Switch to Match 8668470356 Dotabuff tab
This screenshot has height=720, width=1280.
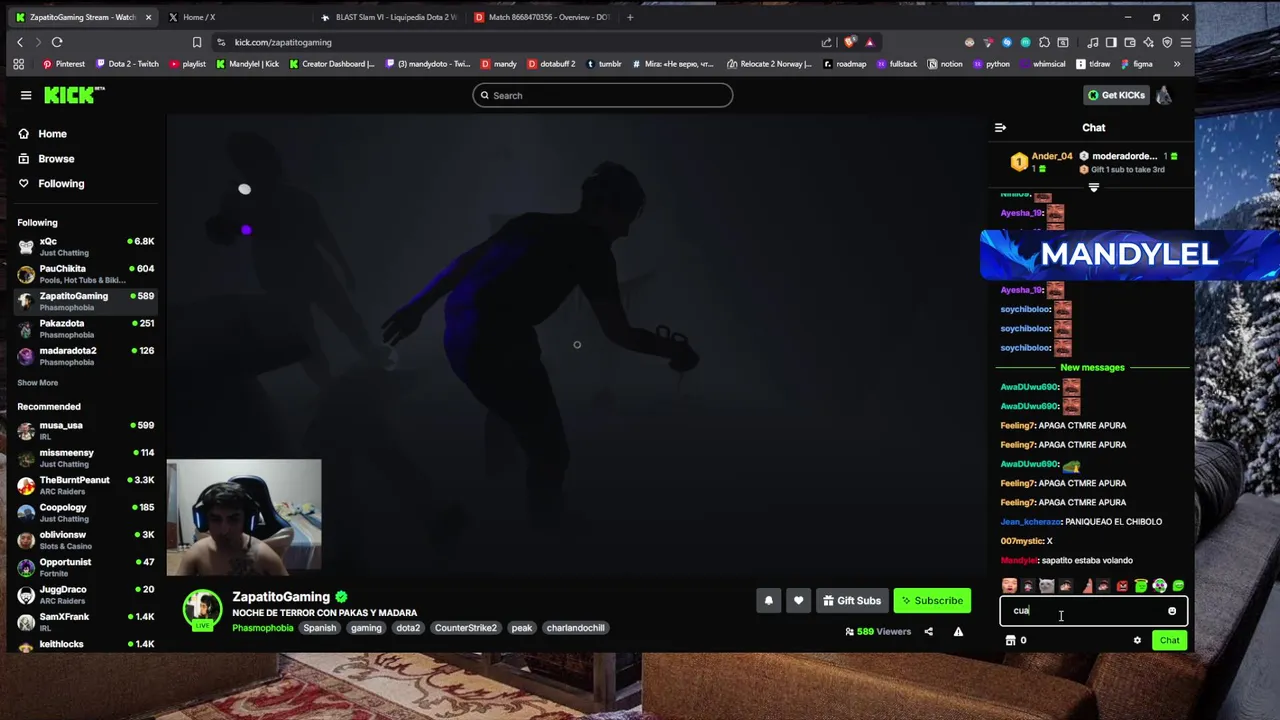(x=541, y=17)
